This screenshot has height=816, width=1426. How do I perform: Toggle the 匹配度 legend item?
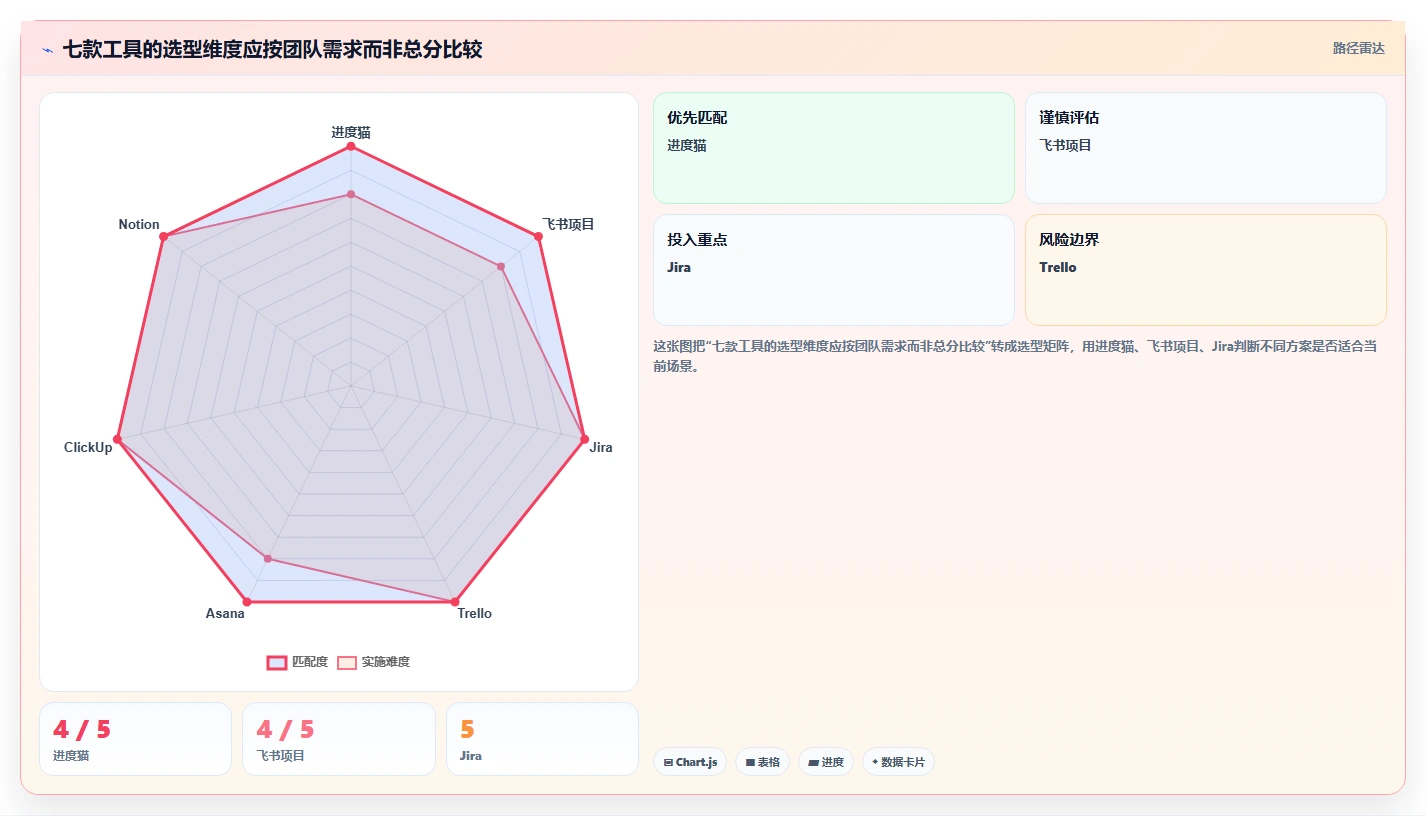pos(297,662)
